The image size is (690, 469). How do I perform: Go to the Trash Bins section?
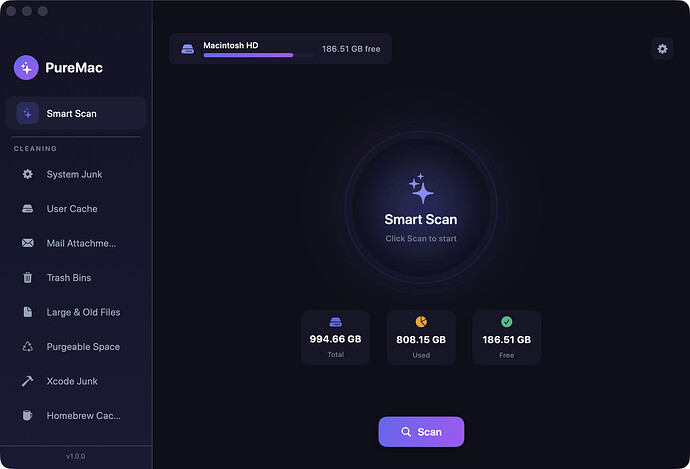pos(76,278)
